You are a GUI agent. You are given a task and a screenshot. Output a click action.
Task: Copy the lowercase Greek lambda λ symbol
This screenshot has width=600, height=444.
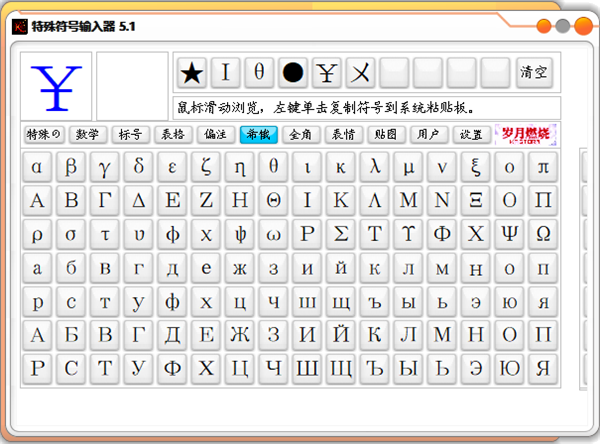pyautogui.click(x=374, y=166)
